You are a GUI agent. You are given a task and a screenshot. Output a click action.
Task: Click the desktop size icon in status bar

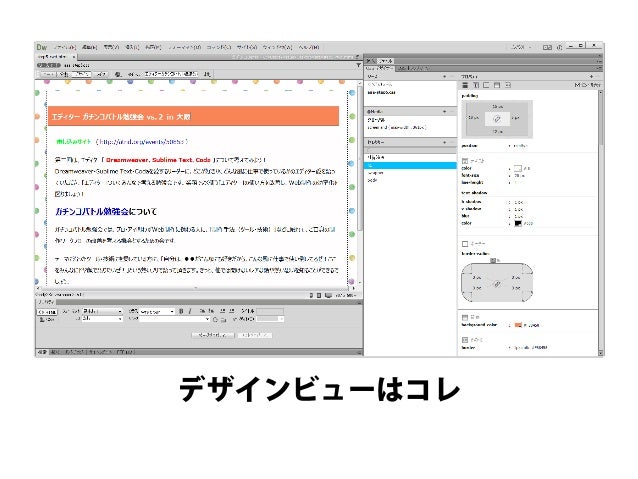click(x=328, y=295)
